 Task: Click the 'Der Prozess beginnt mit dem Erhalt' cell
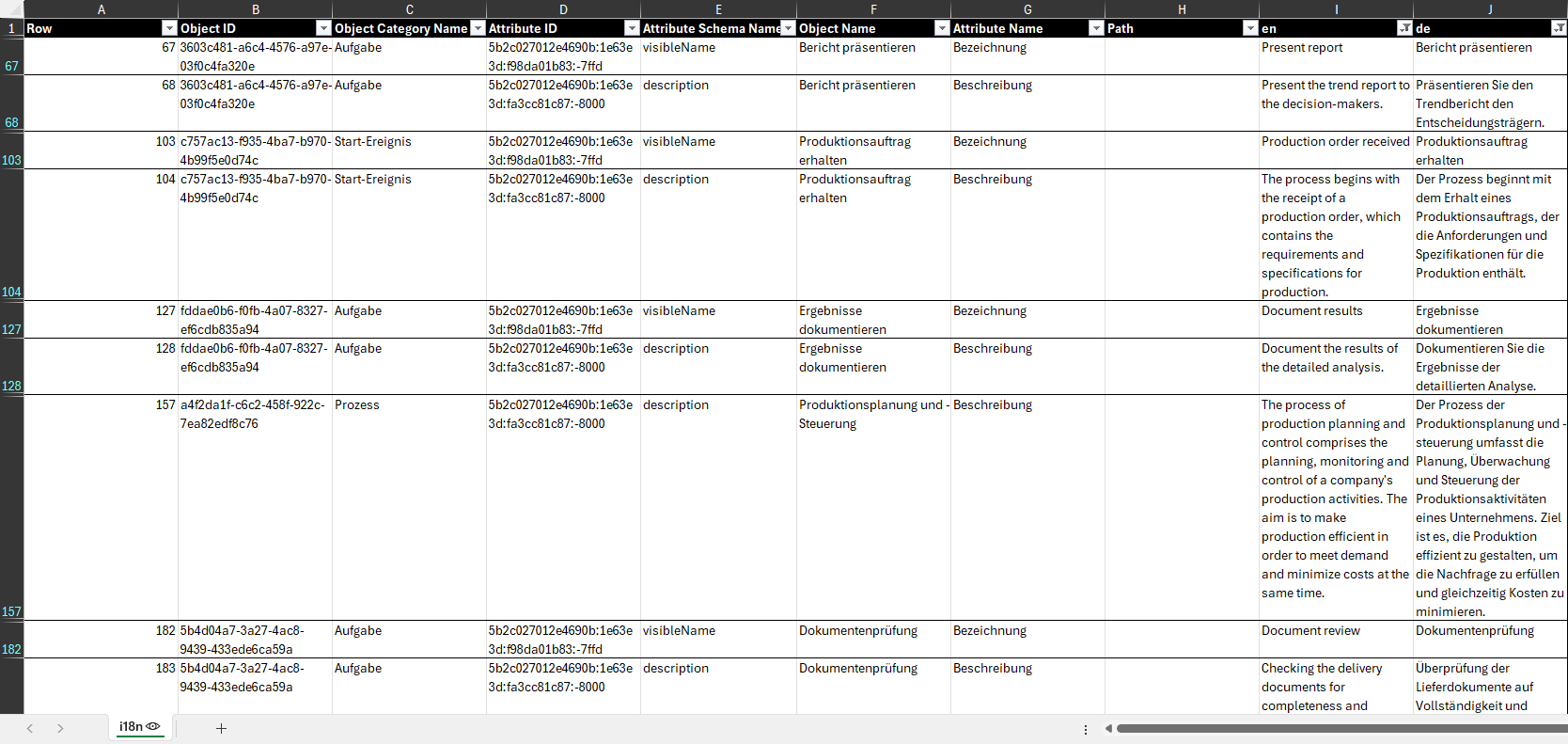1491,235
